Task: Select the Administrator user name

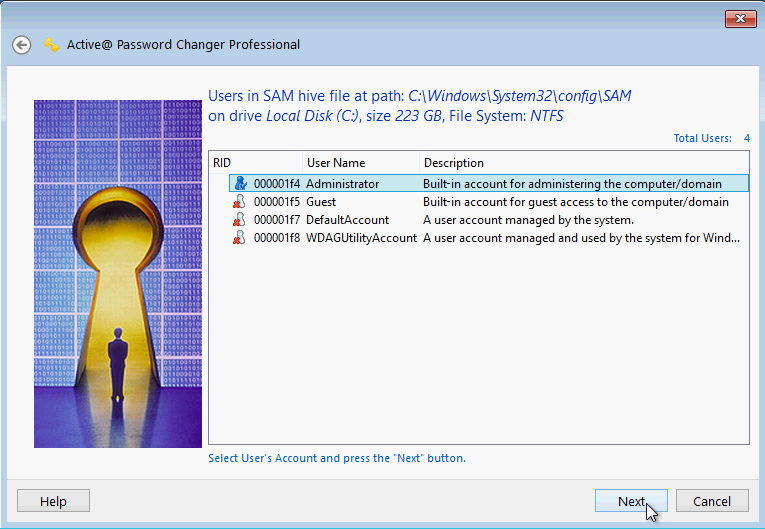Action: click(342, 184)
